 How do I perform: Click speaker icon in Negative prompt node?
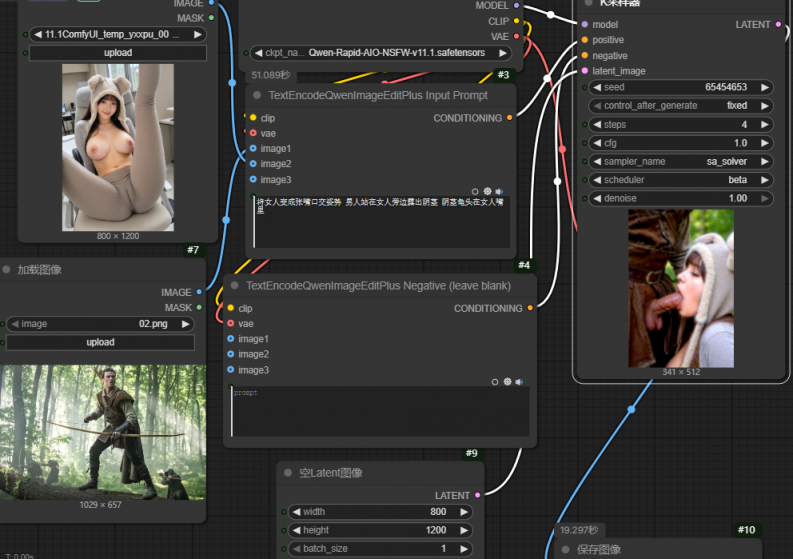[519, 382]
